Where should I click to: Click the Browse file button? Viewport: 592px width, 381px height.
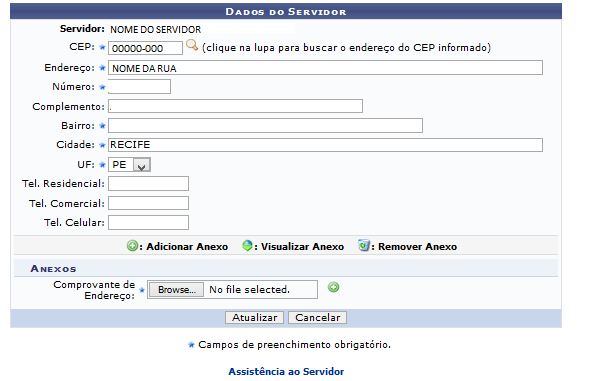[176, 290]
